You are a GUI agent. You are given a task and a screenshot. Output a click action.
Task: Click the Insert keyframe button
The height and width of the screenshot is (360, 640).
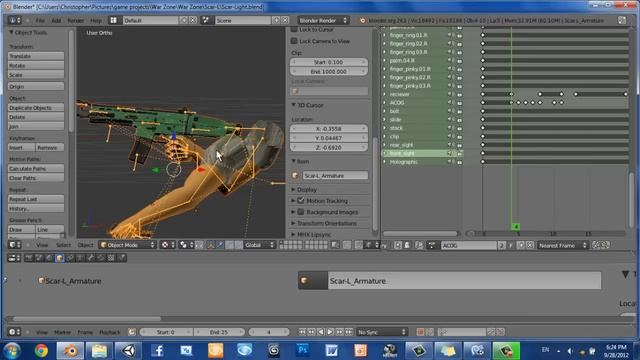[x=21, y=147]
